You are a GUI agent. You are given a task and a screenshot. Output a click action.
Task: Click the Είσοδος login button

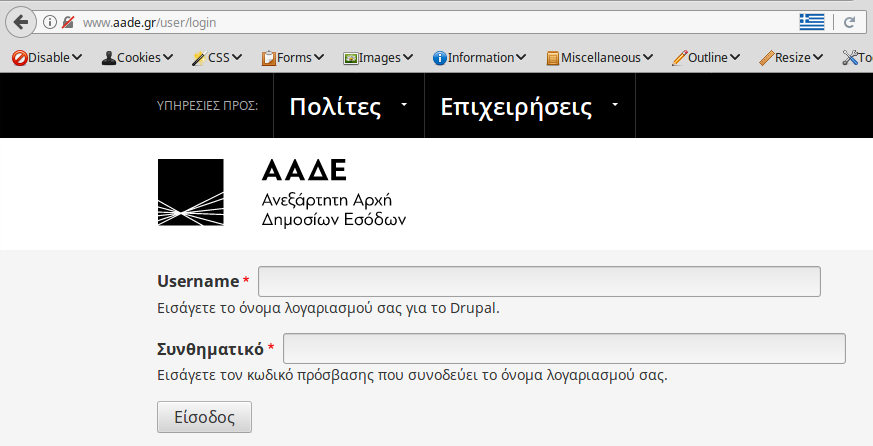coord(204,417)
